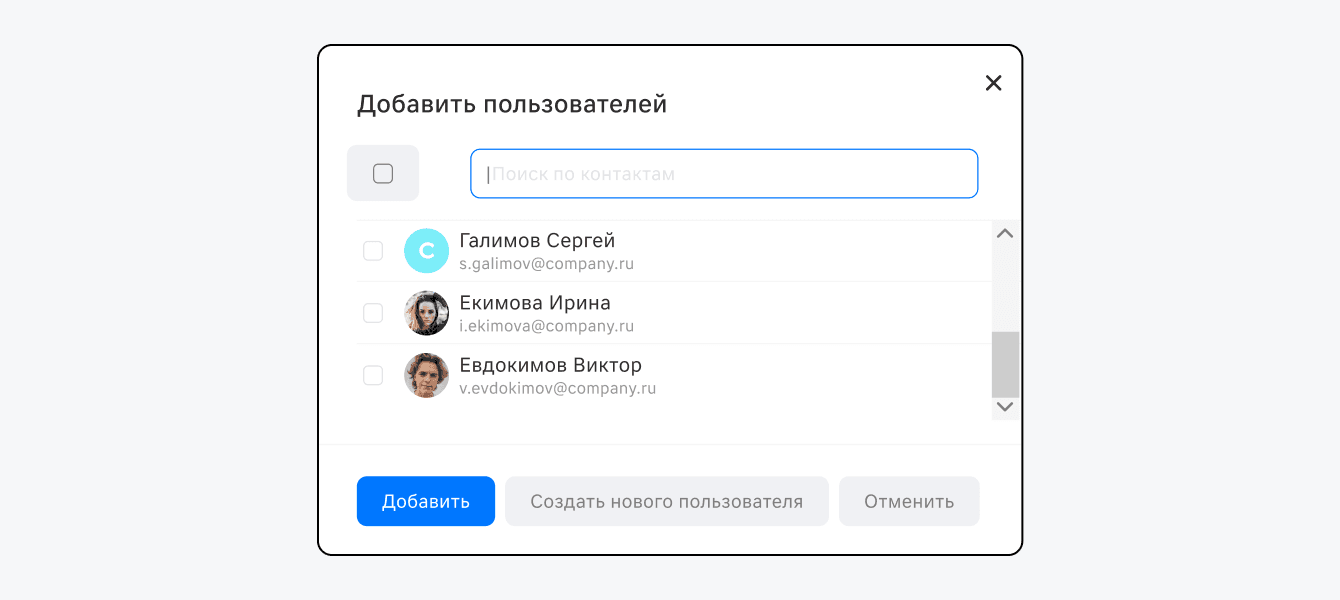Toggle the select-all checkbox
Viewport: 1340px width, 600px height.
click(x=383, y=174)
